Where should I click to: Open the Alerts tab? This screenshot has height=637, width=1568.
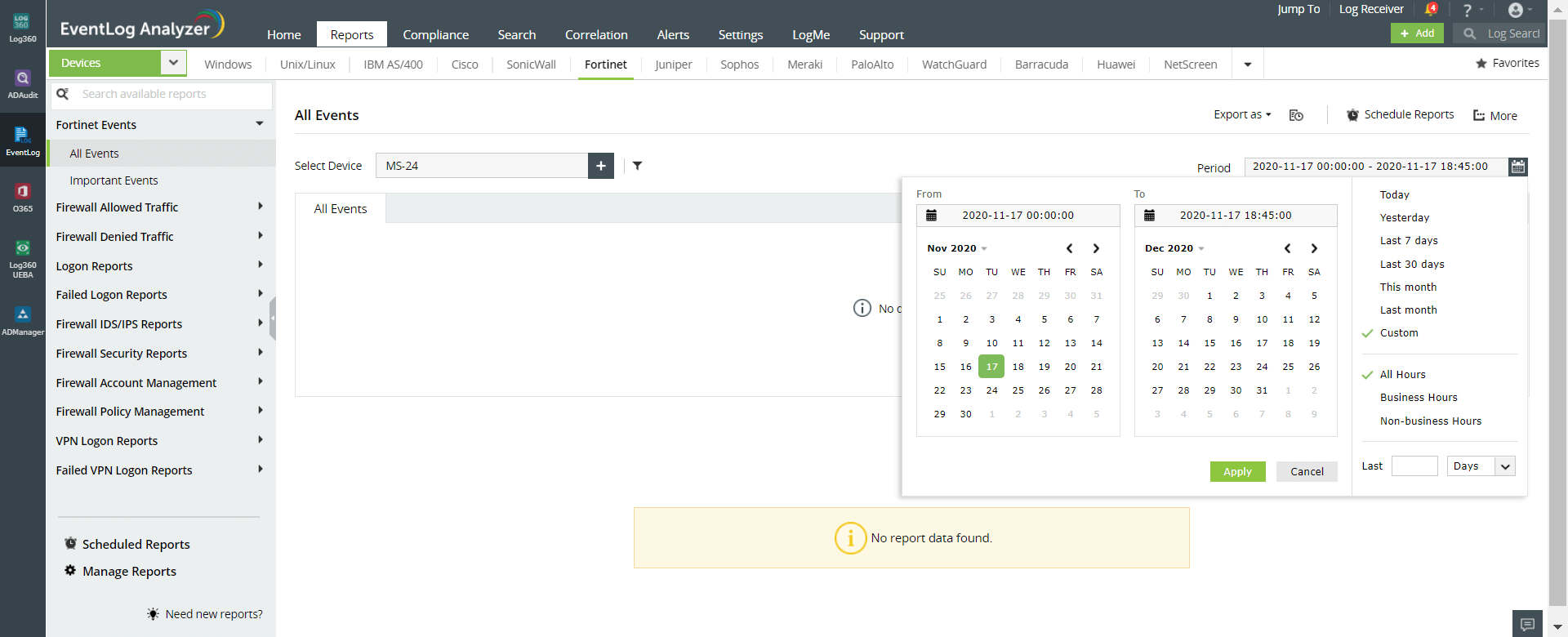[673, 35]
